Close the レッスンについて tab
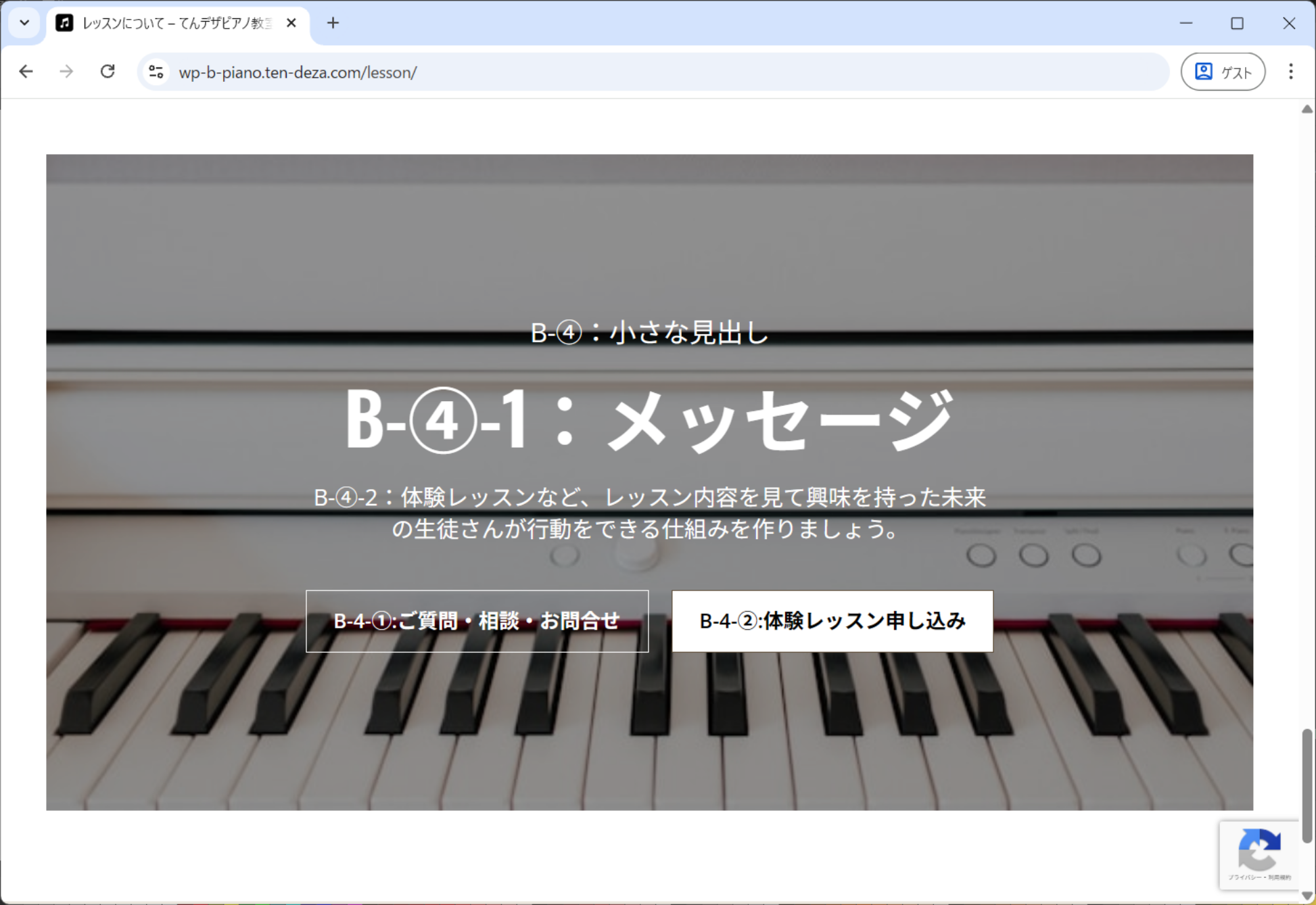Screen dimensions: 1316x905 [291, 23]
